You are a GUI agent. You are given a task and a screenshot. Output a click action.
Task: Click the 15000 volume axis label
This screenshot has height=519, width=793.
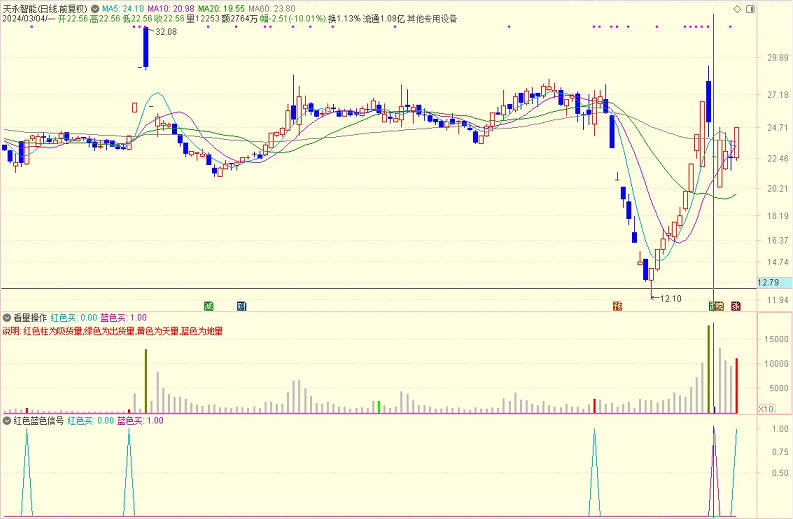(x=776, y=339)
